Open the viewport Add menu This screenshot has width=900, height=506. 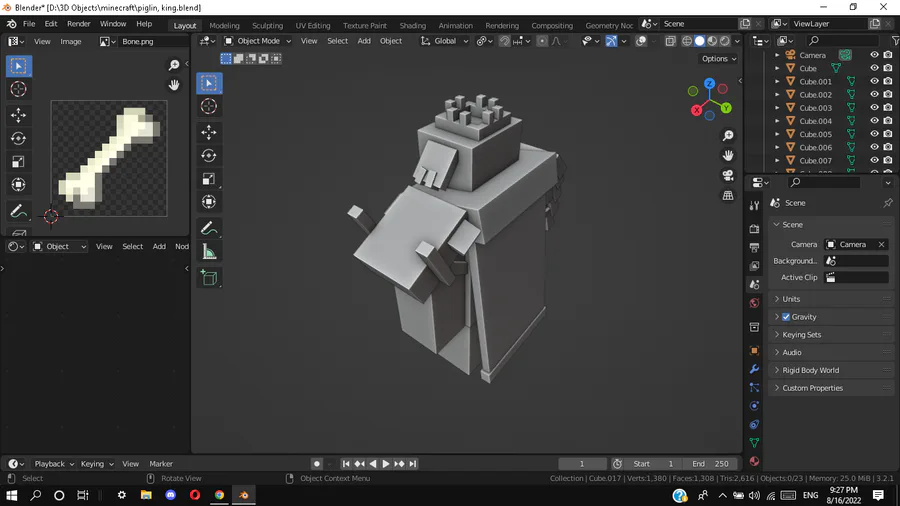364,41
